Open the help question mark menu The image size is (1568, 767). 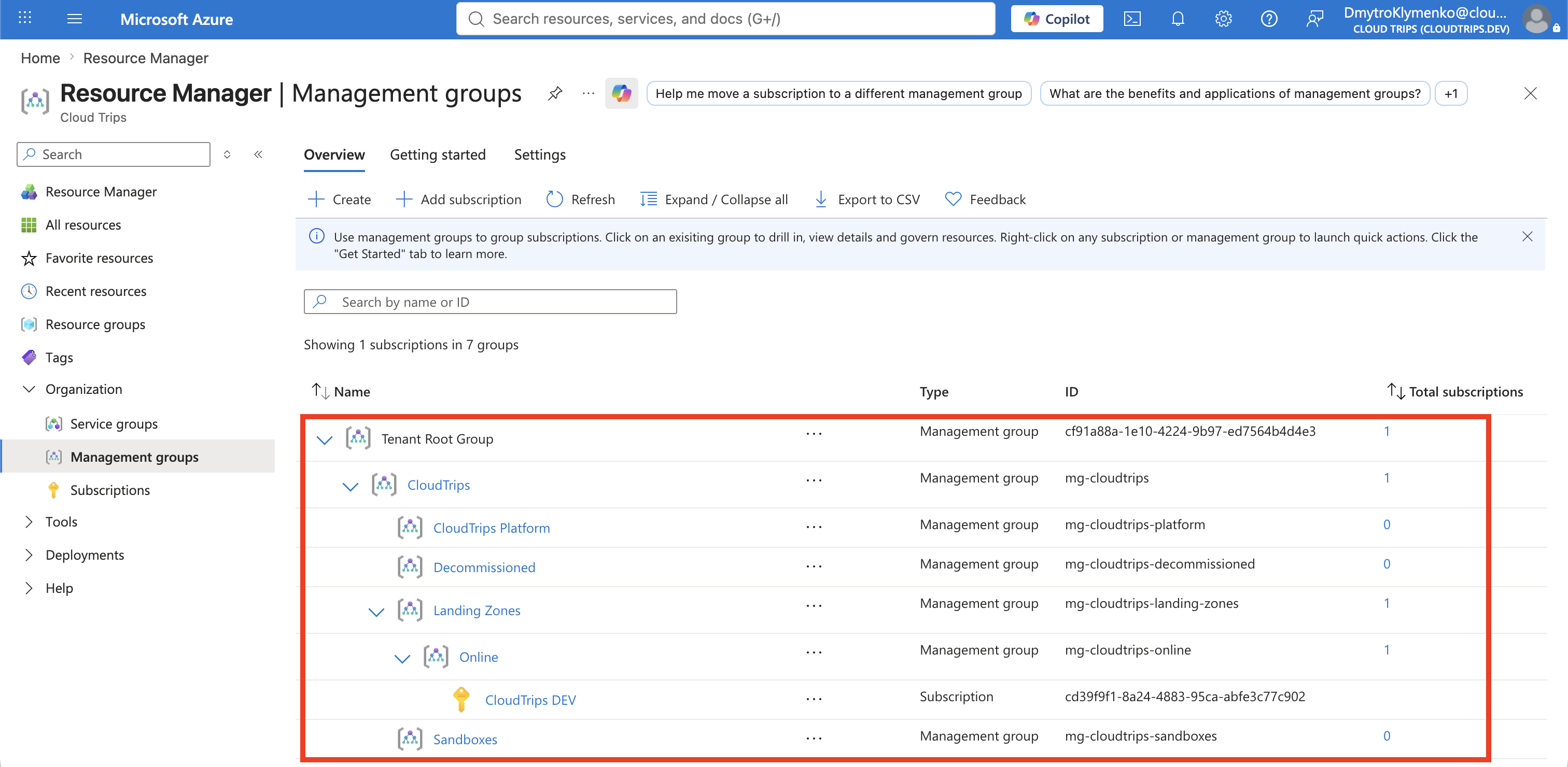tap(1268, 19)
